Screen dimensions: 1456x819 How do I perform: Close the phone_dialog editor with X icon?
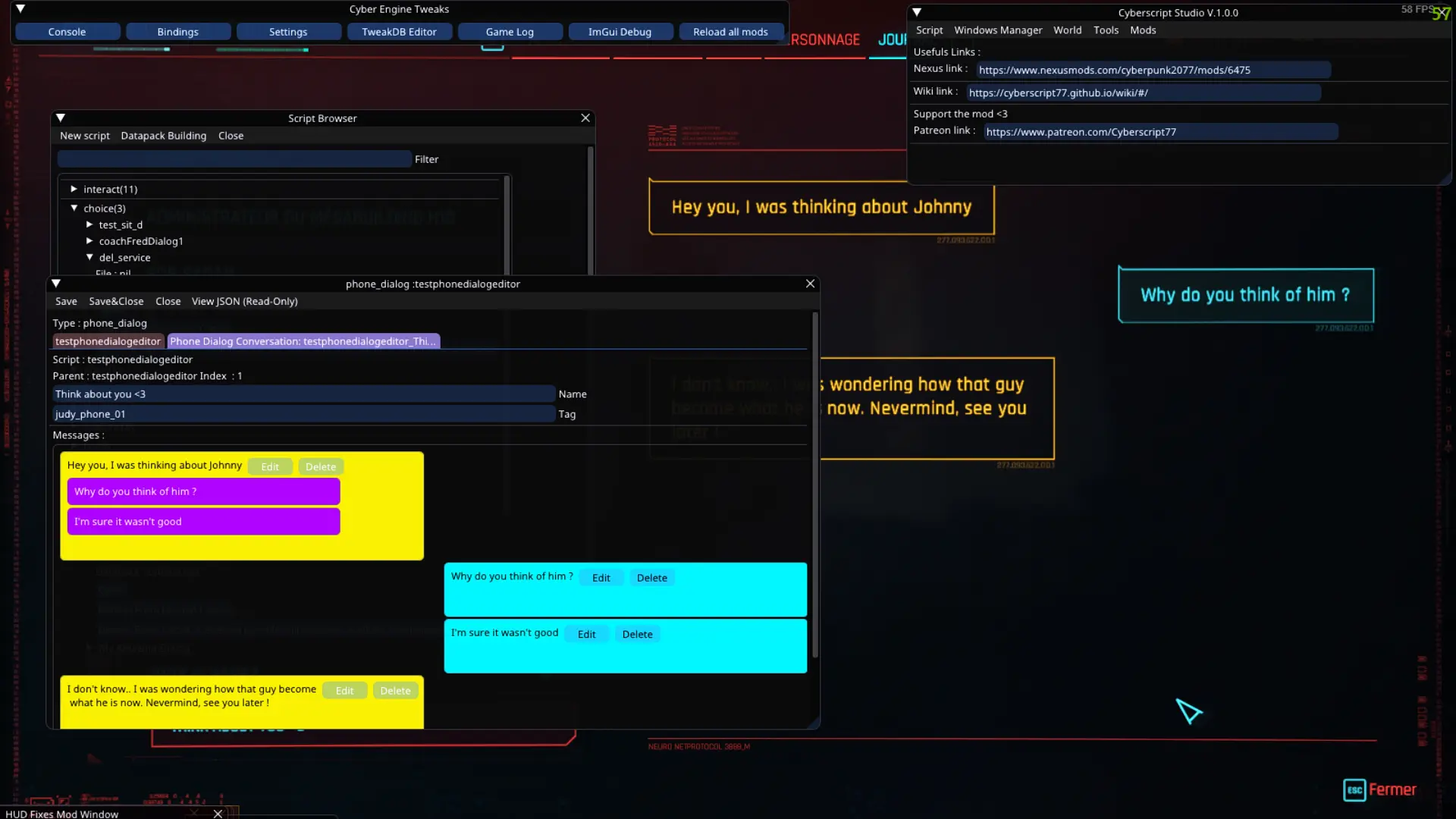coord(810,284)
